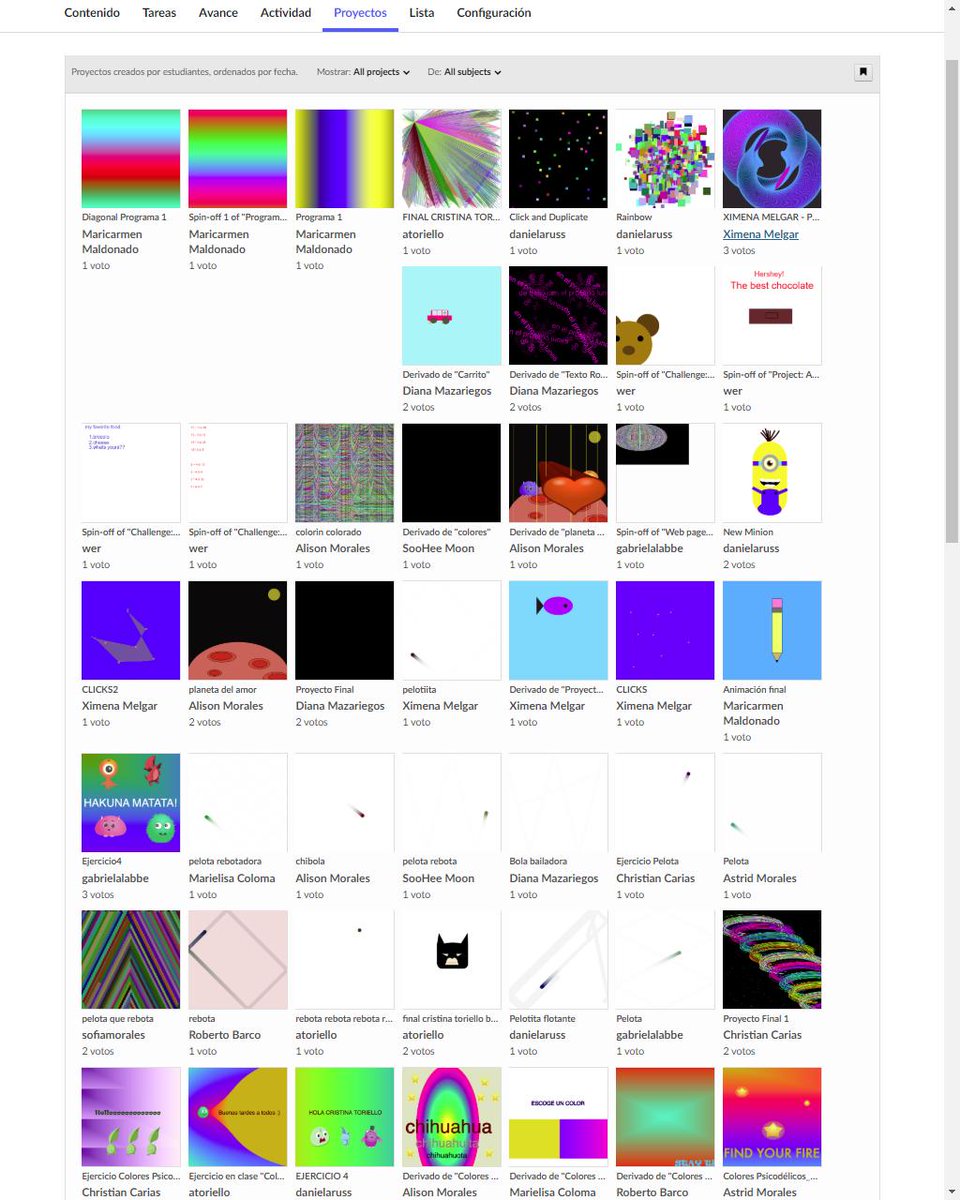960x1200 pixels.
Task: Open the New Minion thumbnail
Action: click(772, 473)
